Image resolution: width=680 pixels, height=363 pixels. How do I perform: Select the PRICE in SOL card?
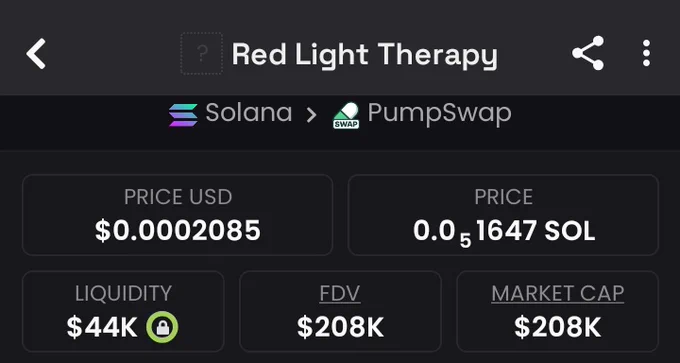[x=503, y=215]
